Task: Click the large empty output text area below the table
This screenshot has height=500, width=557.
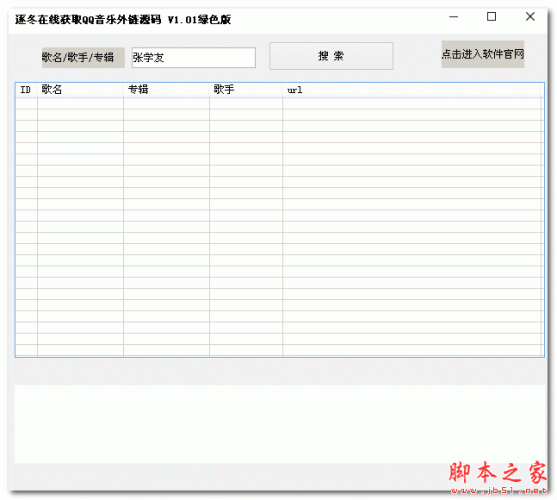Action: (x=280, y=424)
